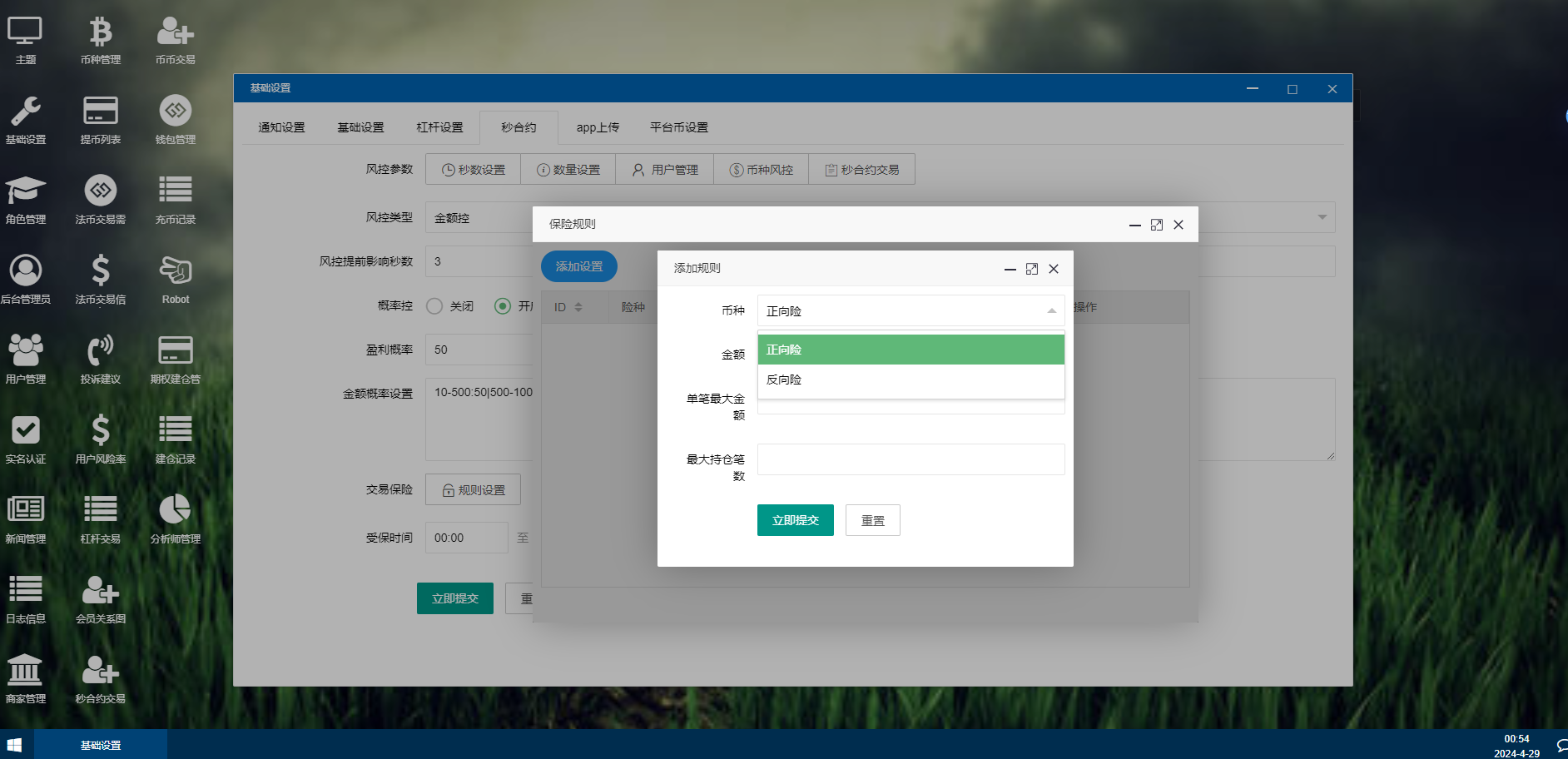Open 角色管理 graduation cap icon
The image size is (1568, 759).
tap(26, 199)
